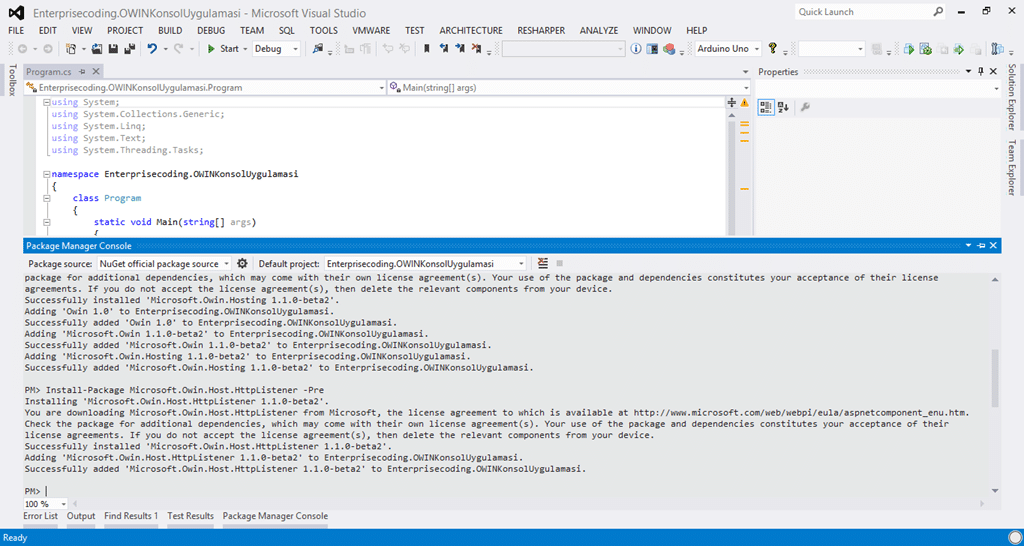Click the last toolbar icon before overflow arrow
This screenshot has width=1024, height=546.
(997, 49)
